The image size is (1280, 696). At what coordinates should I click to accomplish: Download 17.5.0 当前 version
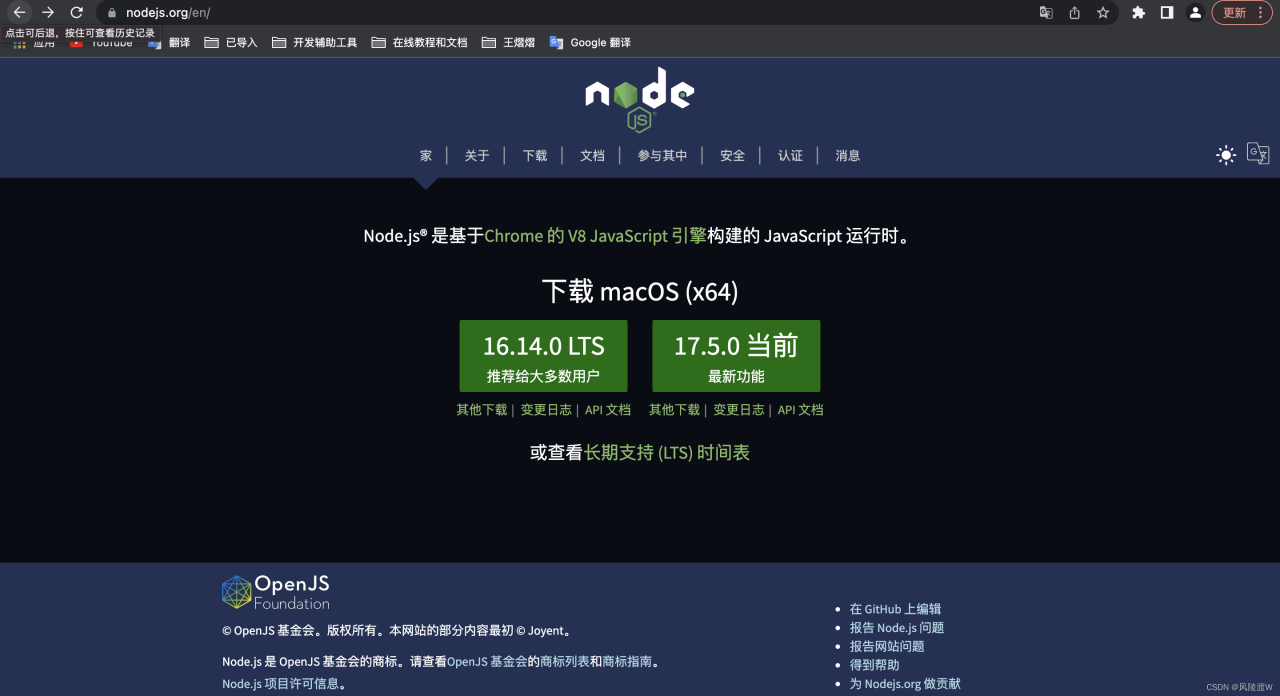[x=736, y=356]
